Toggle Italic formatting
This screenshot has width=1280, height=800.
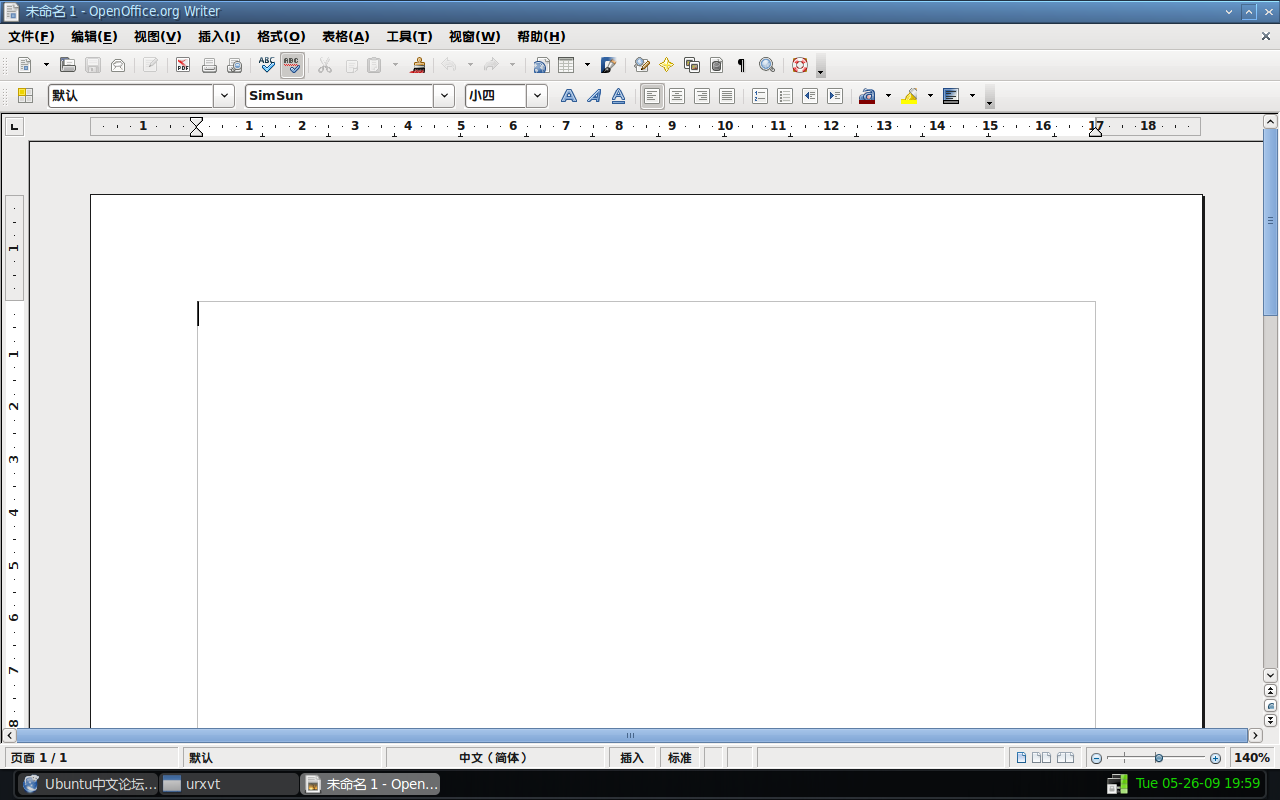(593, 96)
